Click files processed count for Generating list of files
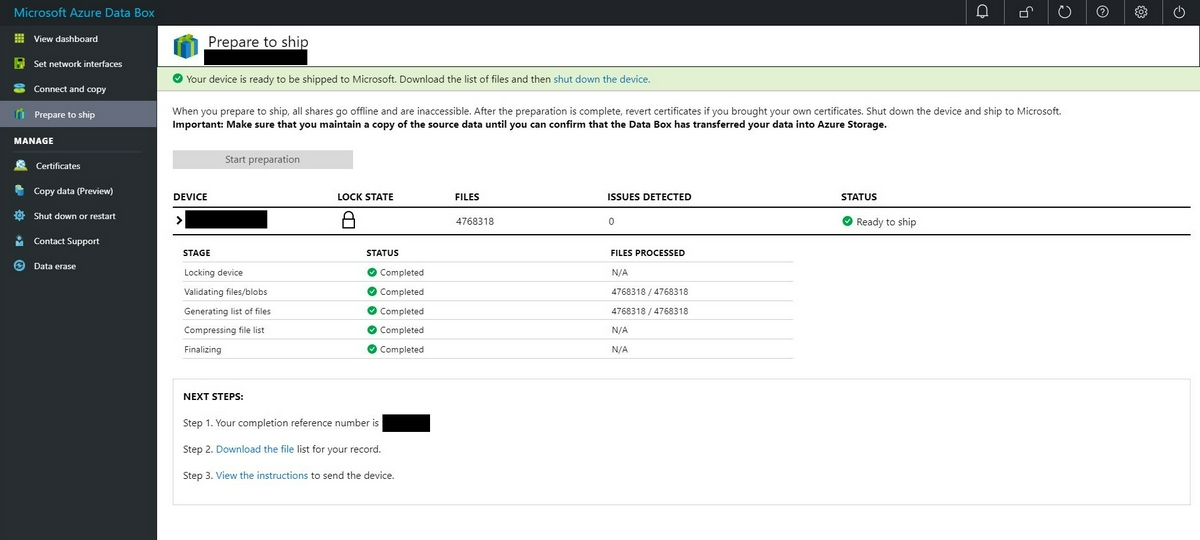 pos(649,311)
